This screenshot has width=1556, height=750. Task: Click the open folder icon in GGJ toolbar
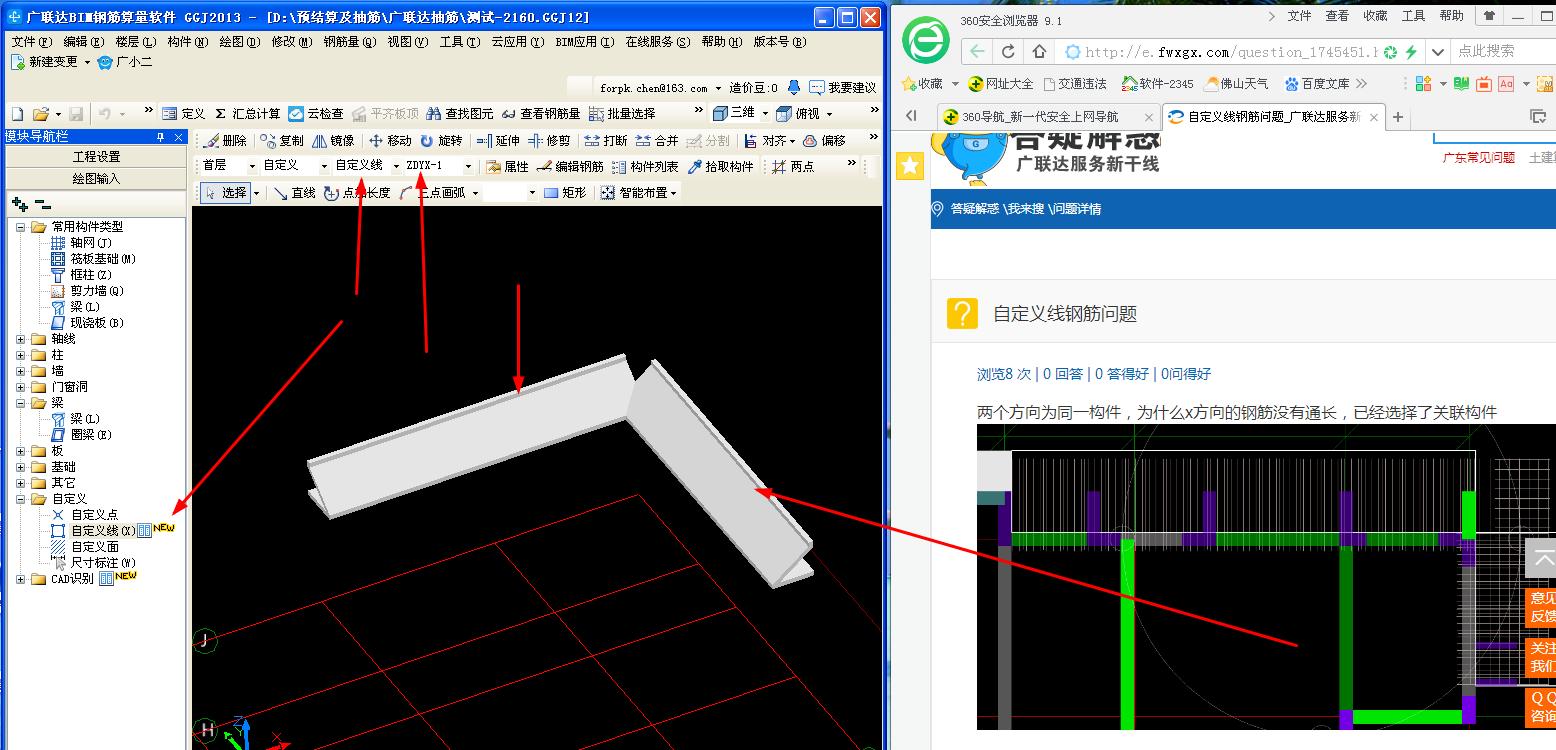coord(41,114)
